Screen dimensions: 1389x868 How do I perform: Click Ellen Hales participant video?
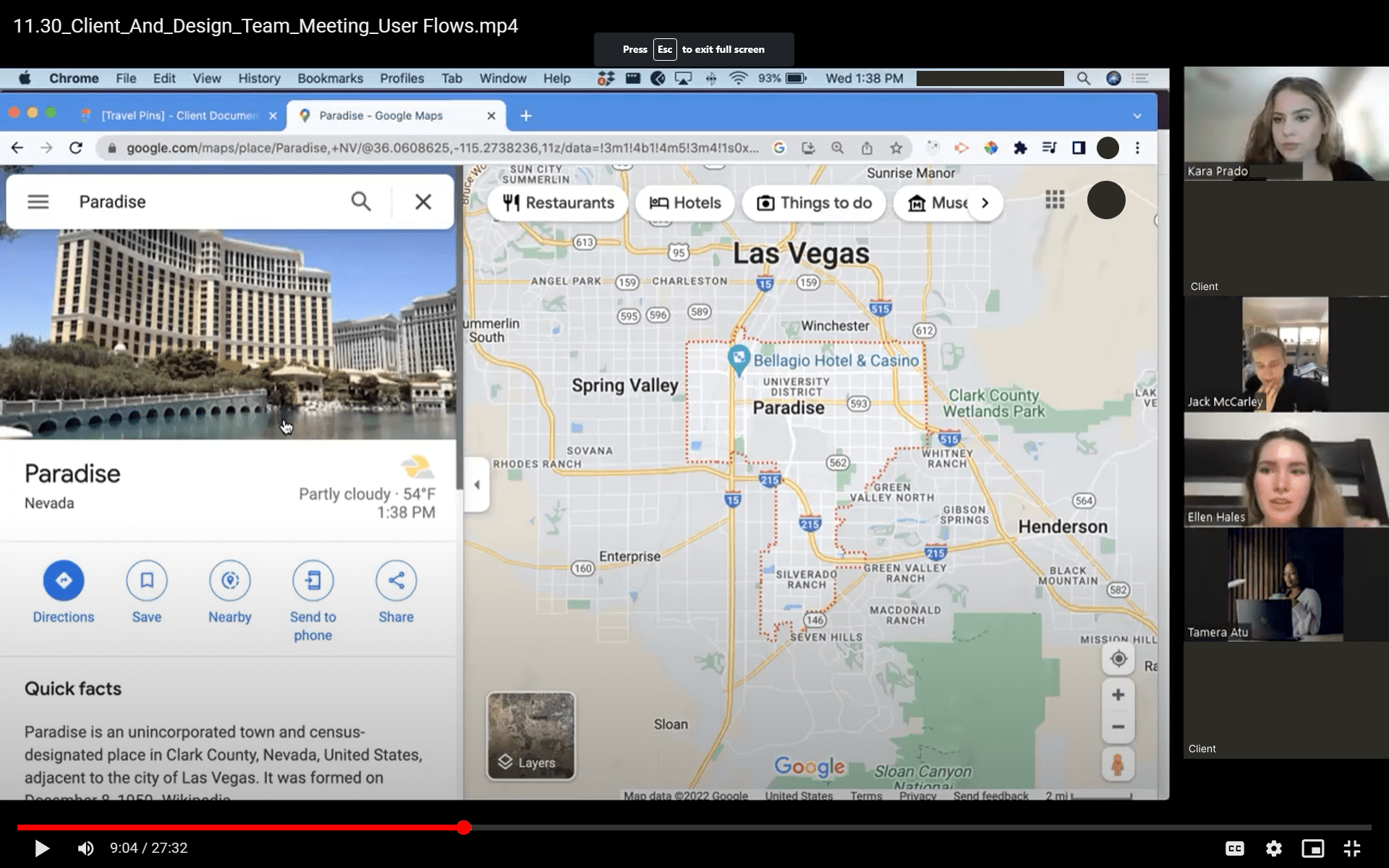1286,469
